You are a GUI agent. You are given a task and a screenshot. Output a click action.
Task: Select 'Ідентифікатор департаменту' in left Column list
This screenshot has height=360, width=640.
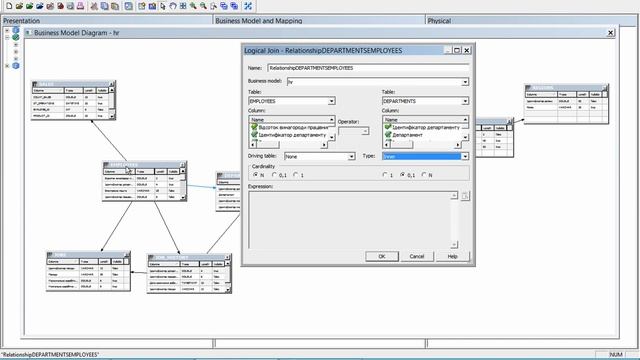[292, 135]
